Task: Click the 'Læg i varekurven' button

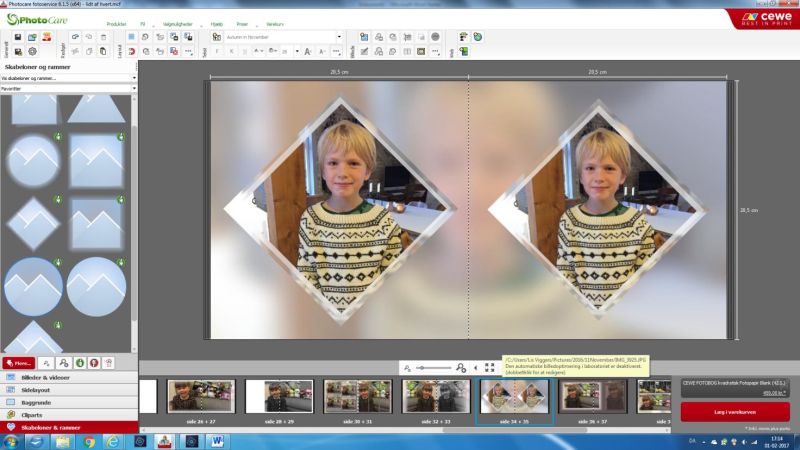Action: (x=734, y=412)
